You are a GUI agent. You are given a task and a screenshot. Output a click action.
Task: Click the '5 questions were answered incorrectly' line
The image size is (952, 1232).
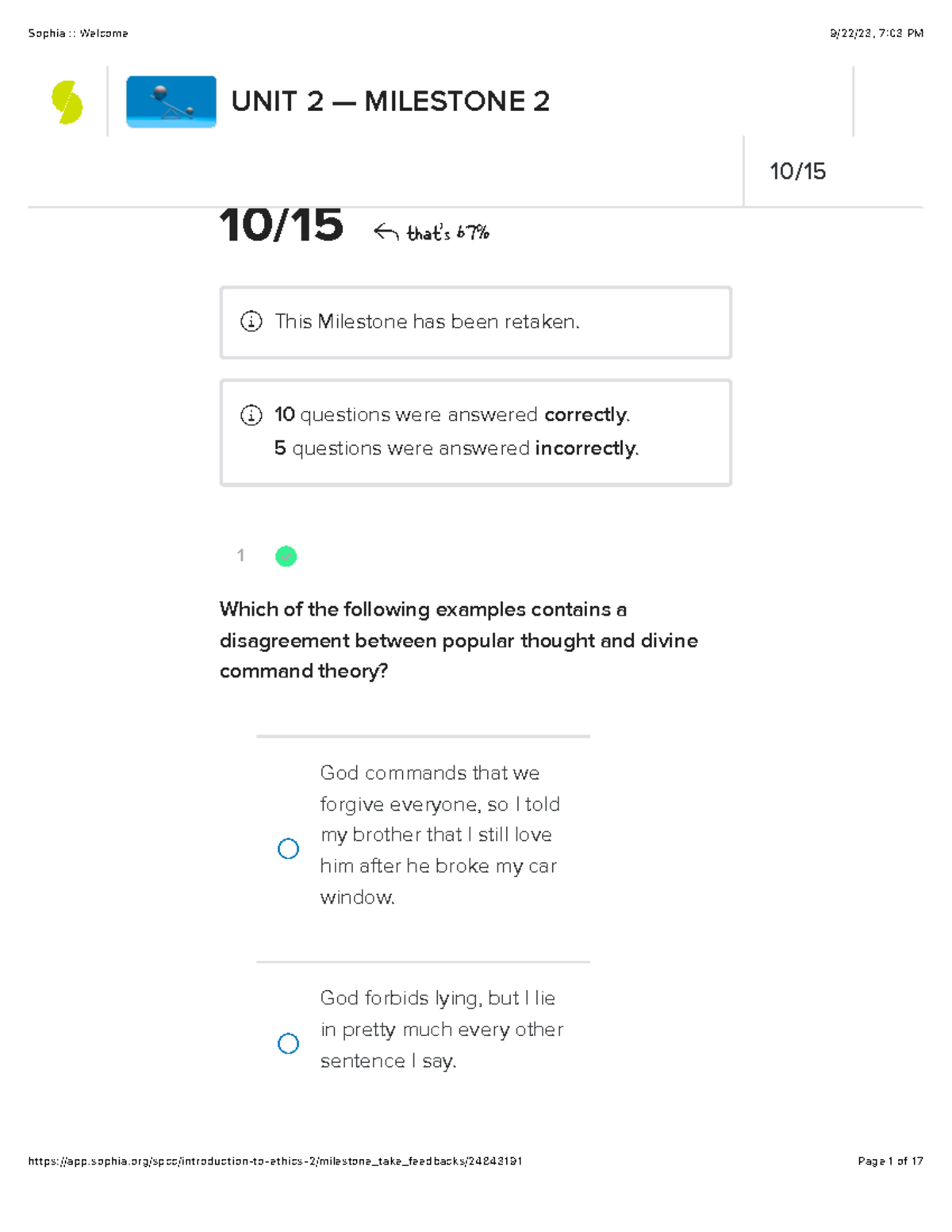pyautogui.click(x=456, y=448)
